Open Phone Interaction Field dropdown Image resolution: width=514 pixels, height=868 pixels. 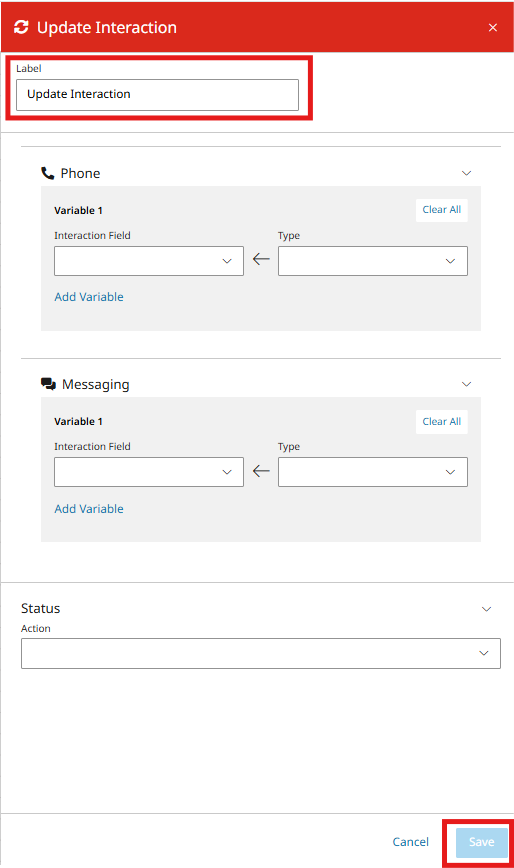click(149, 261)
